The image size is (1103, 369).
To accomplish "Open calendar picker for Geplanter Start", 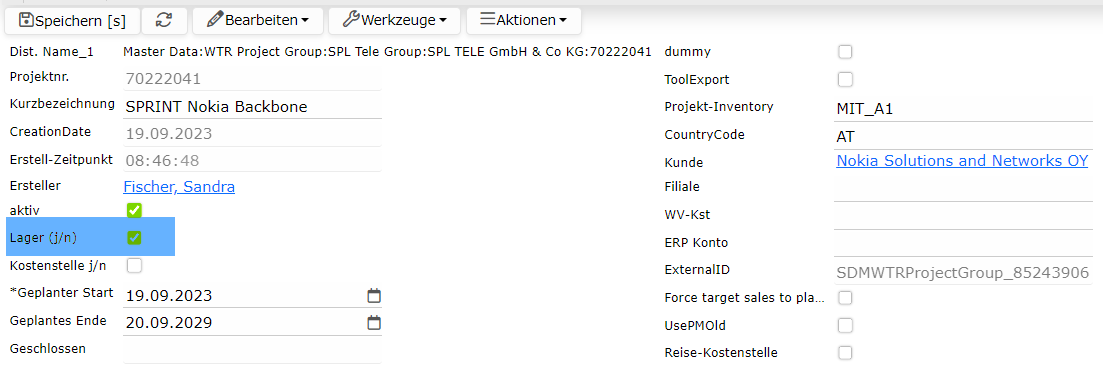I will pyautogui.click(x=374, y=296).
